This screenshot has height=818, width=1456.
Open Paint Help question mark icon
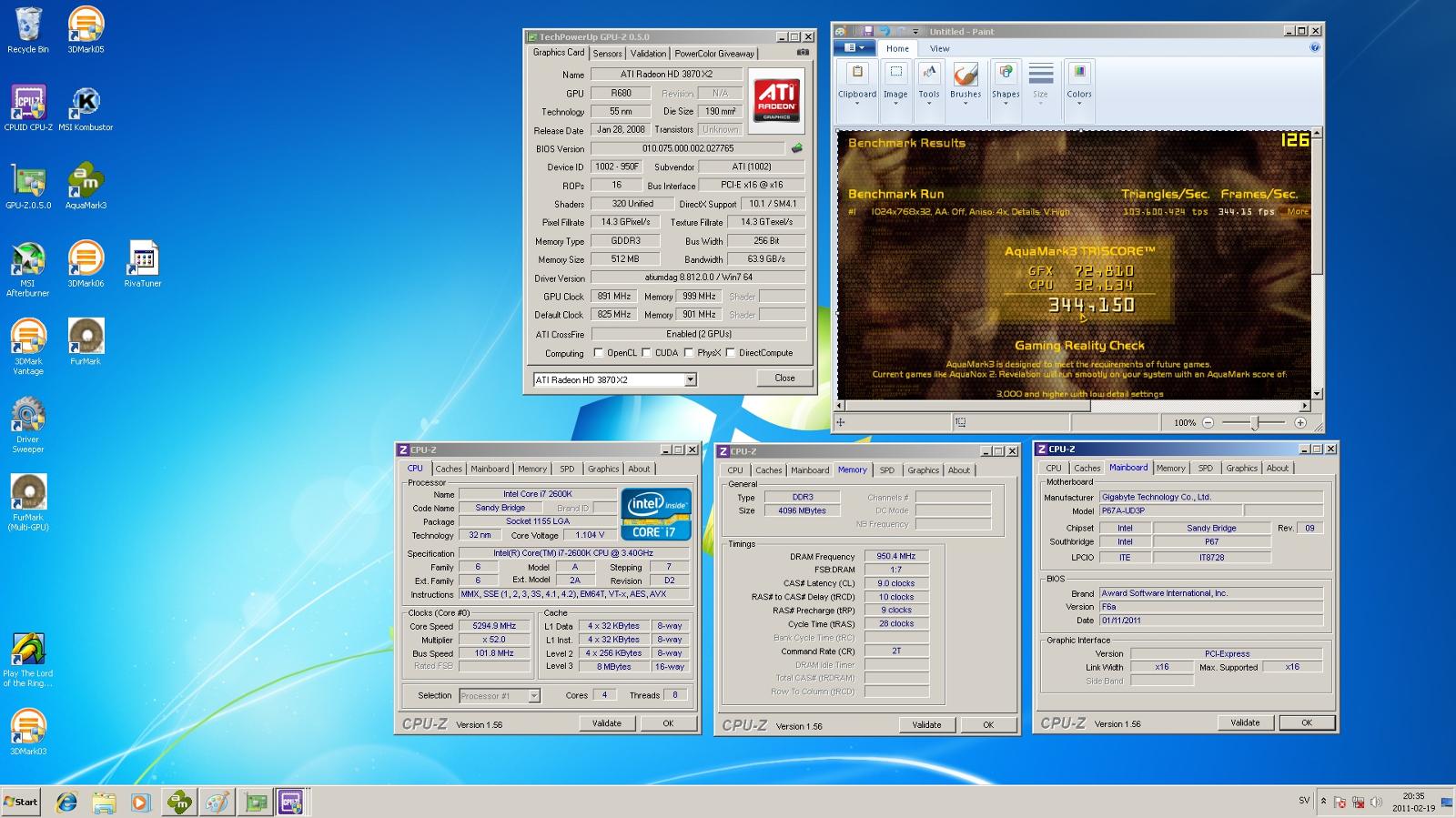coord(1314,48)
